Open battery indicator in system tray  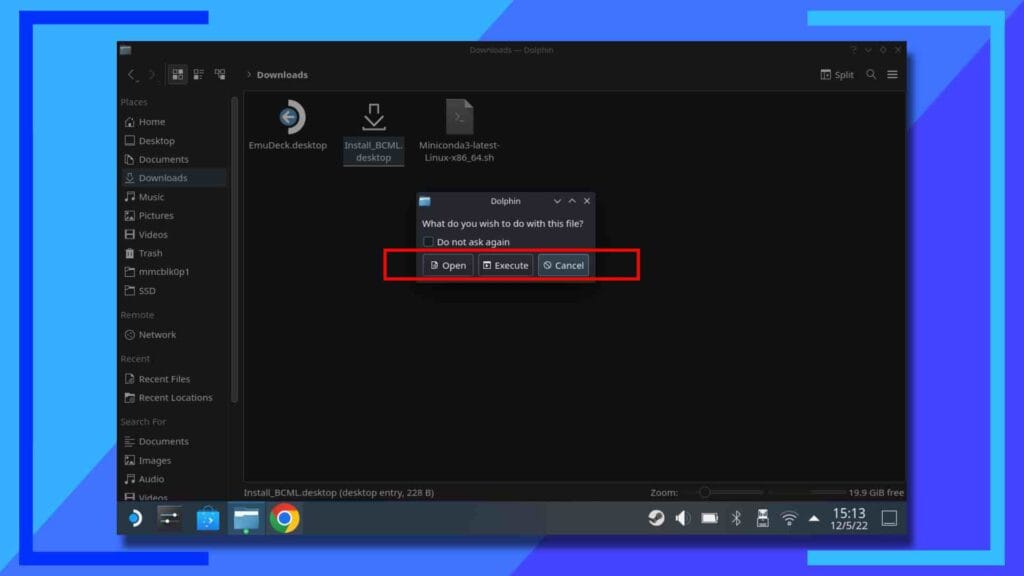click(x=709, y=518)
